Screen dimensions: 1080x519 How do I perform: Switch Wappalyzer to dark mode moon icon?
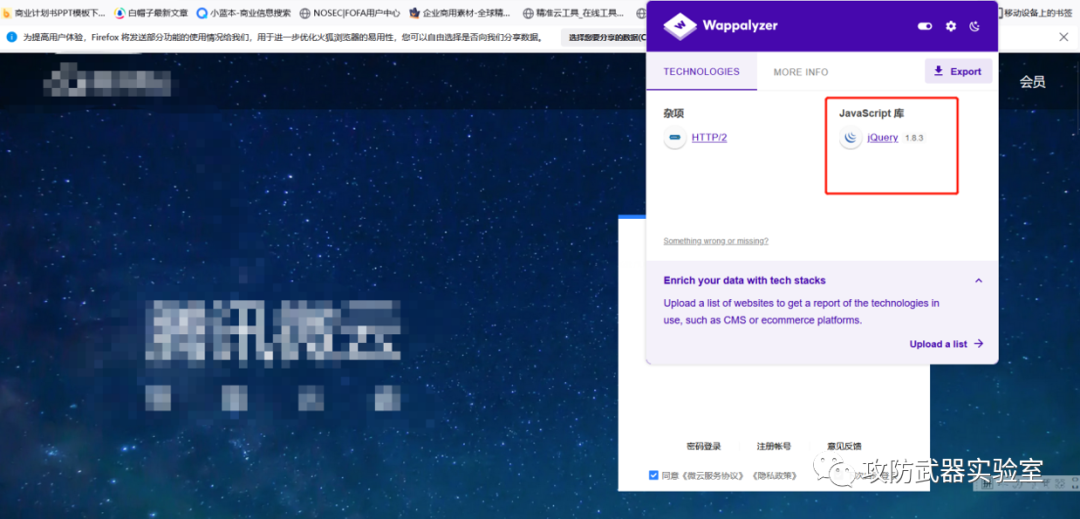click(x=975, y=26)
